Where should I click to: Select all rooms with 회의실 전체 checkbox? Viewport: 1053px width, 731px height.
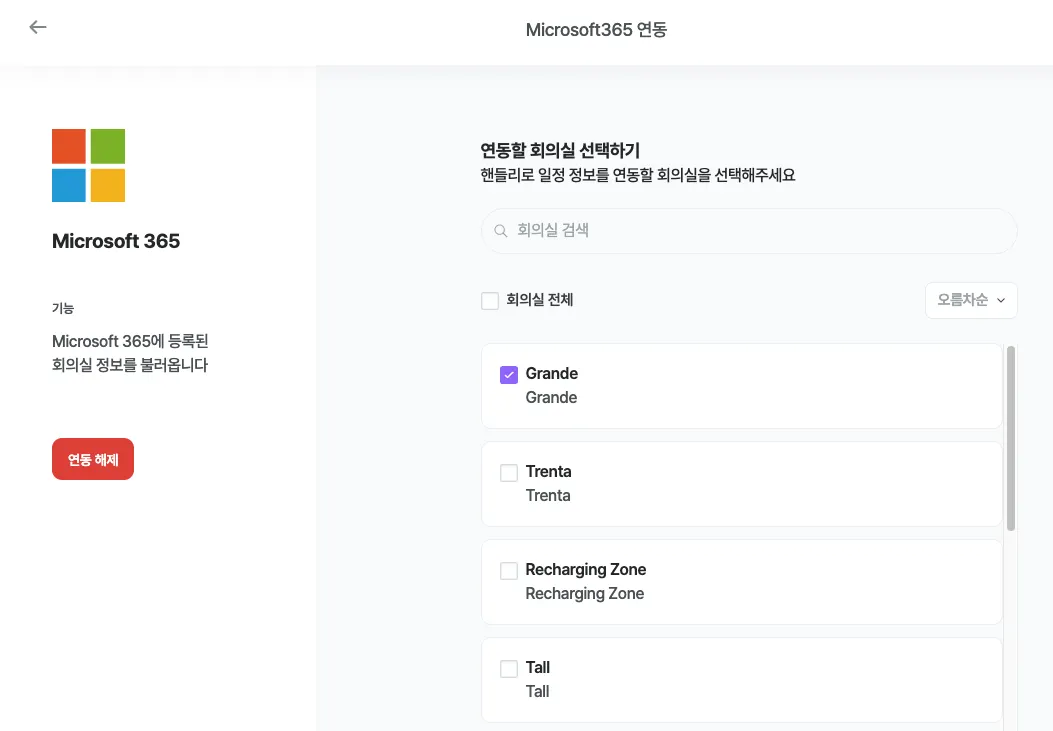coord(490,300)
